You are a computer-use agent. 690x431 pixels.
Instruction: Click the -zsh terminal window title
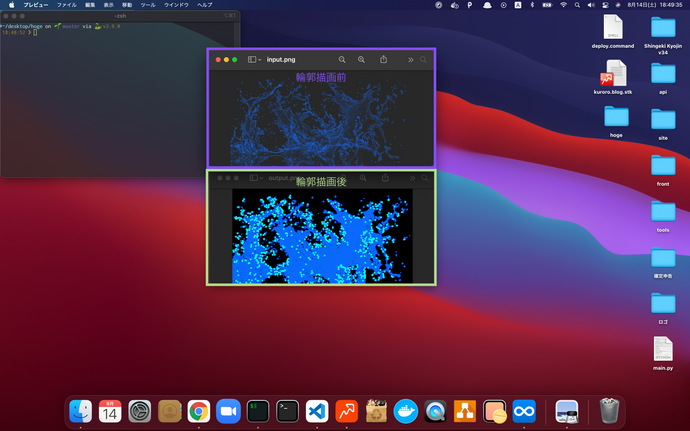click(120, 16)
